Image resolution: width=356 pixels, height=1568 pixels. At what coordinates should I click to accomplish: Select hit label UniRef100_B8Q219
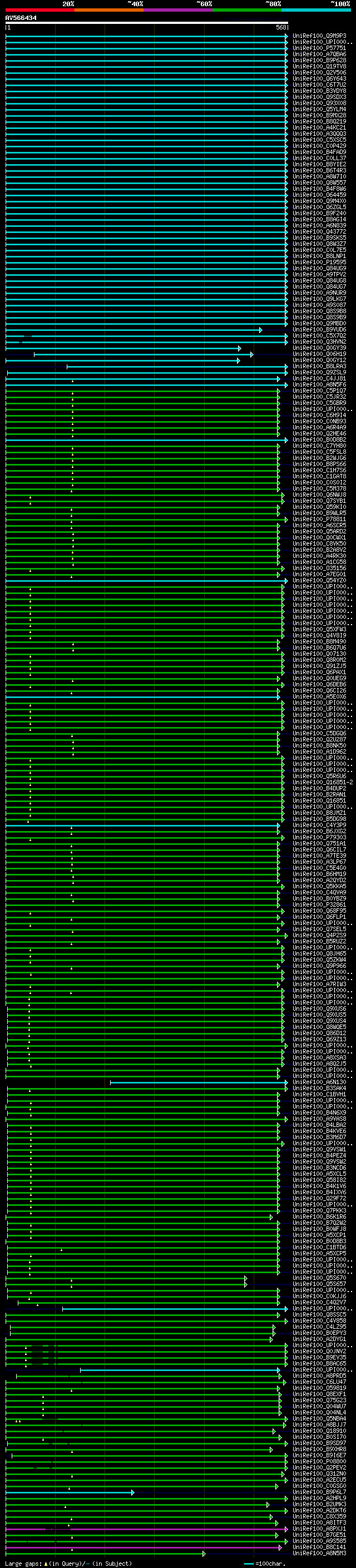[x=319, y=122]
